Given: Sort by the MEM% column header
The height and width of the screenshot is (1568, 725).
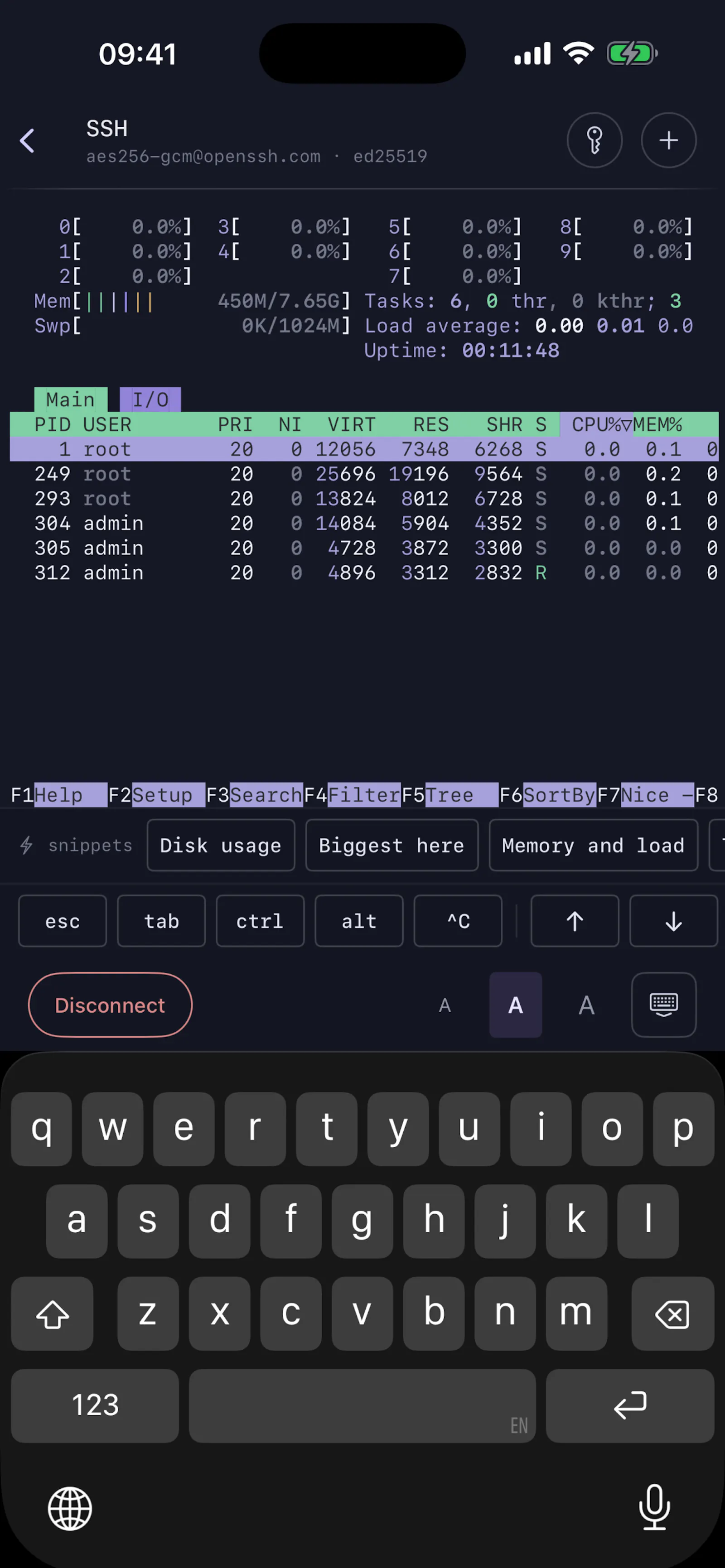Looking at the screenshot, I should [x=657, y=424].
